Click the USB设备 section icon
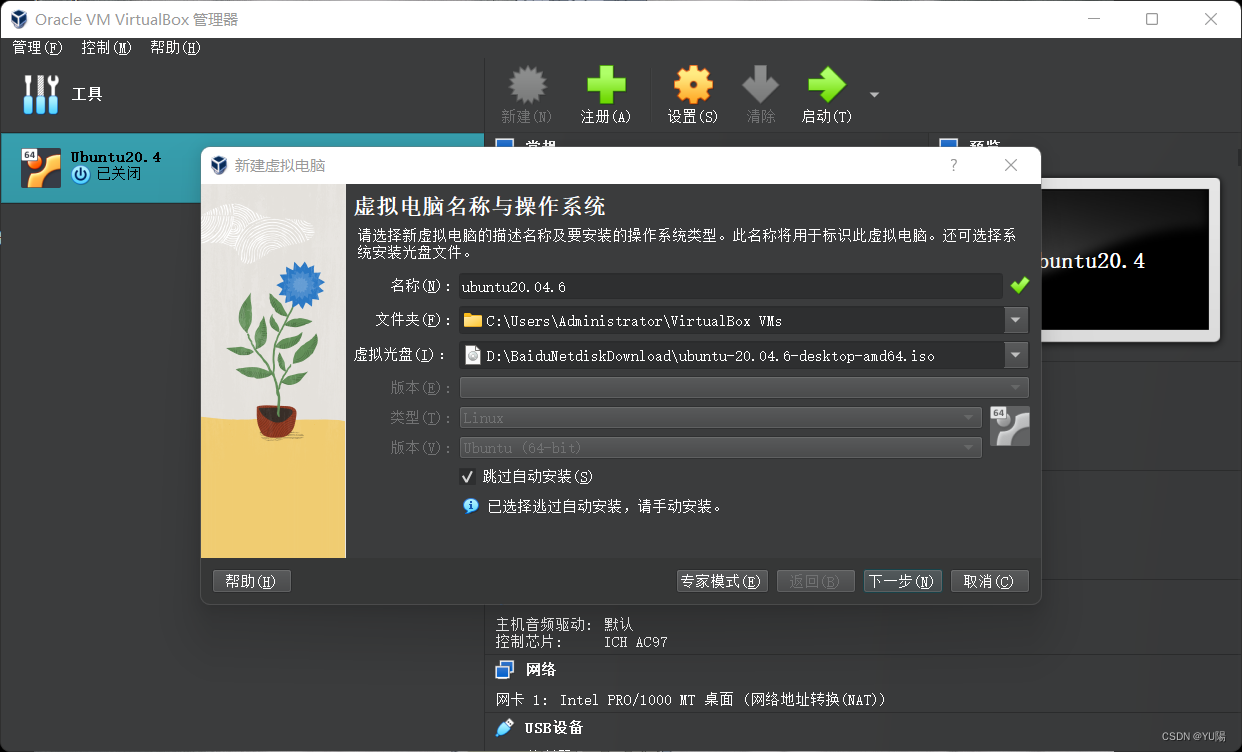 (505, 727)
